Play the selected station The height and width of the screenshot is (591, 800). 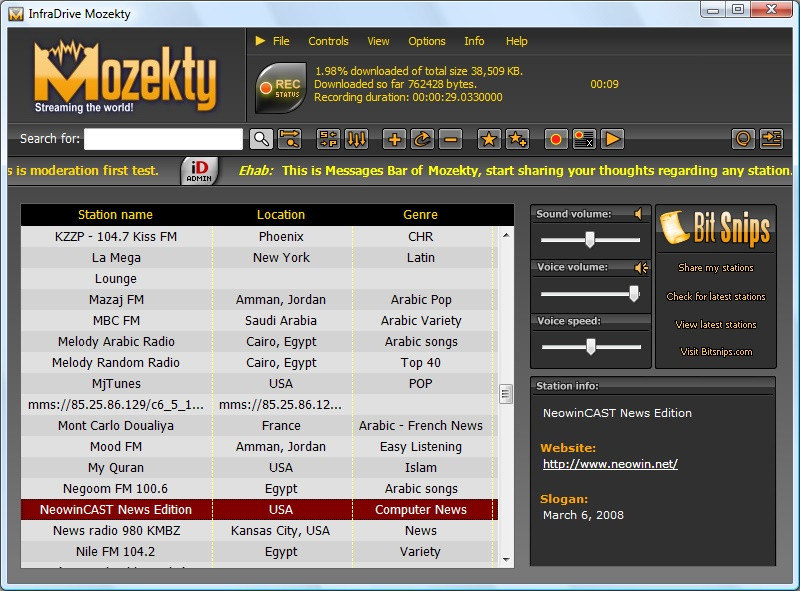pyautogui.click(x=612, y=139)
